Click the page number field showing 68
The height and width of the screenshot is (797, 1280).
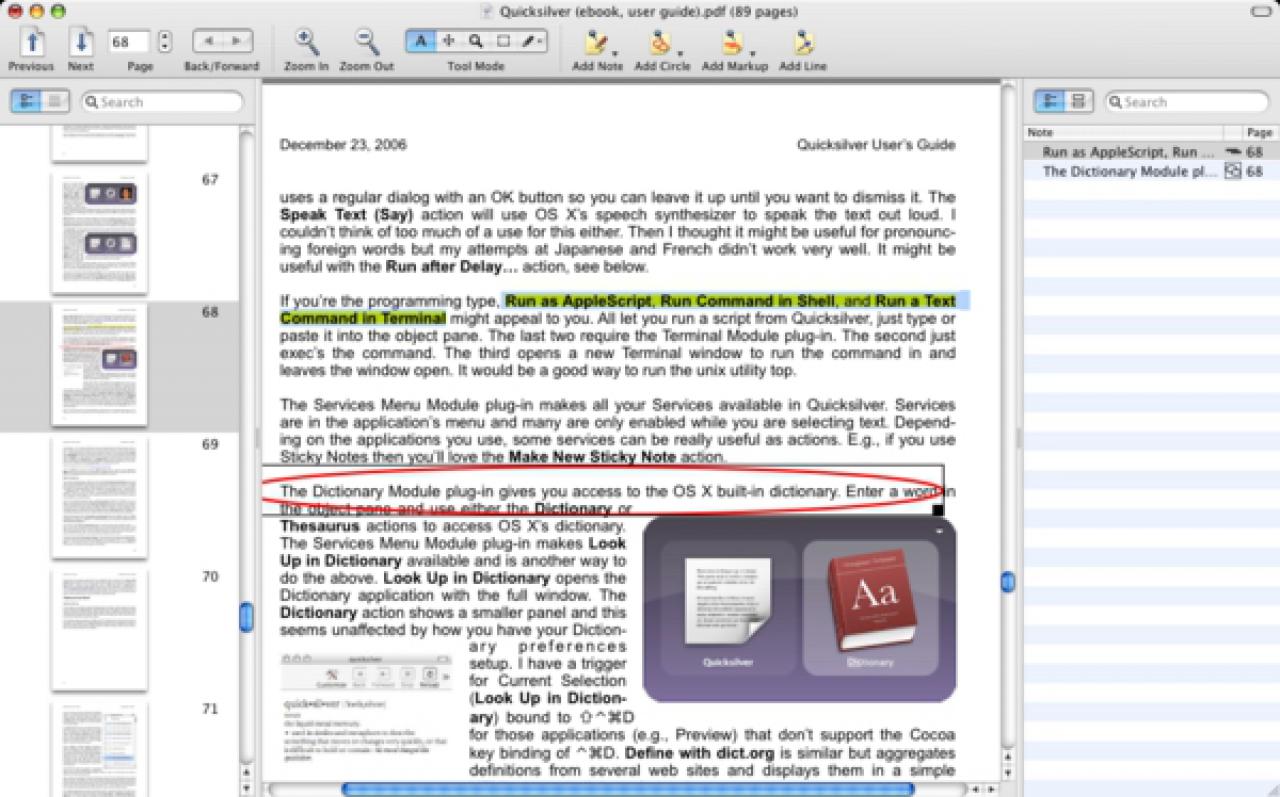coord(129,43)
